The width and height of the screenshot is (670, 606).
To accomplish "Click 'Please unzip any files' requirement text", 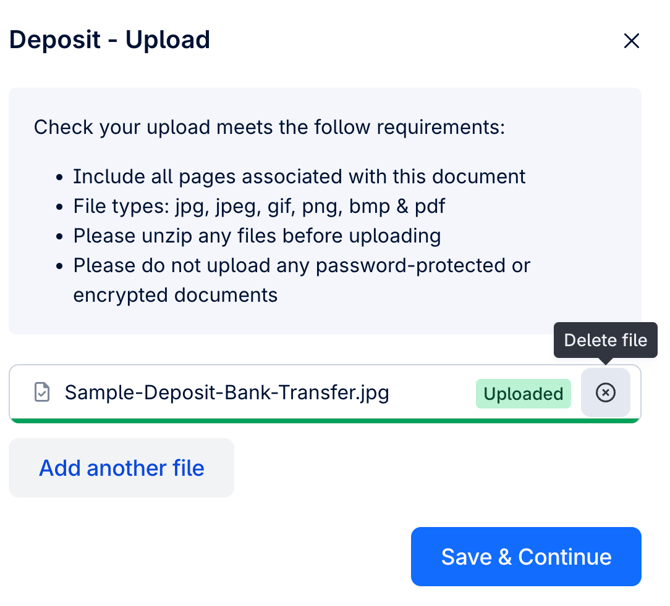I will [x=257, y=236].
